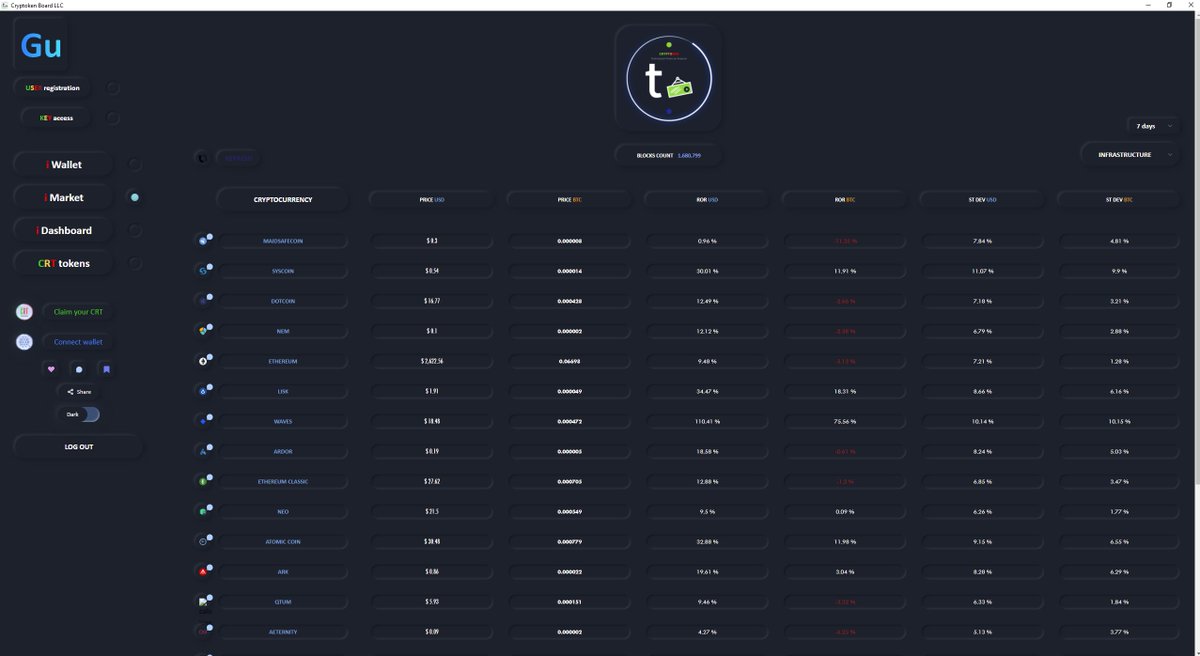Click the Ethereum Classic coin icon
Viewport: 1200px width, 656px height.
point(204,481)
